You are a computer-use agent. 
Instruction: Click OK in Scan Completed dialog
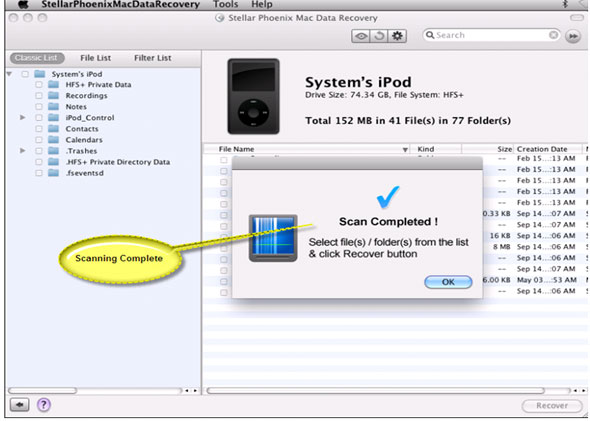(x=448, y=282)
